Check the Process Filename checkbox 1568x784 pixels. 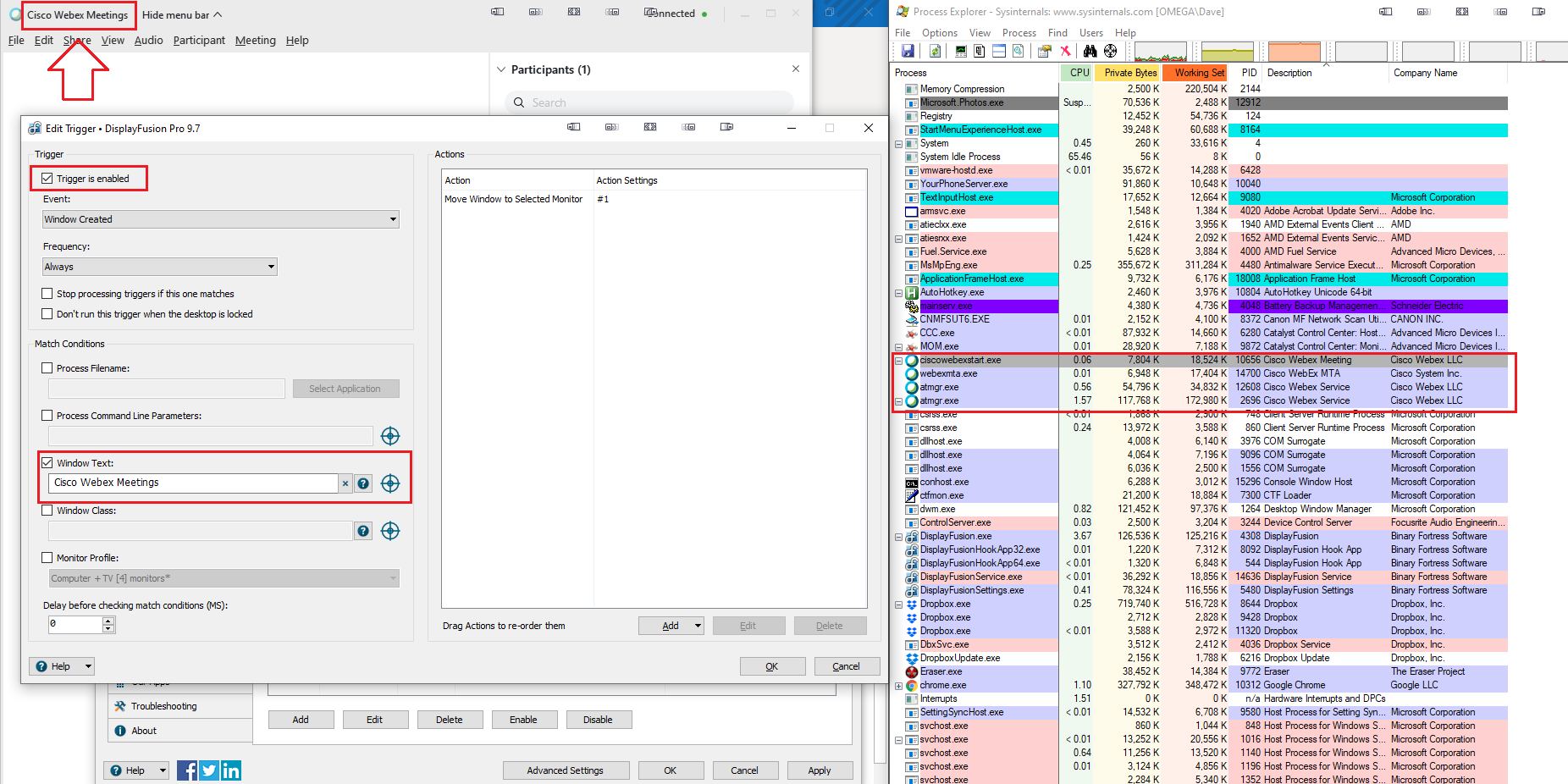coord(48,368)
